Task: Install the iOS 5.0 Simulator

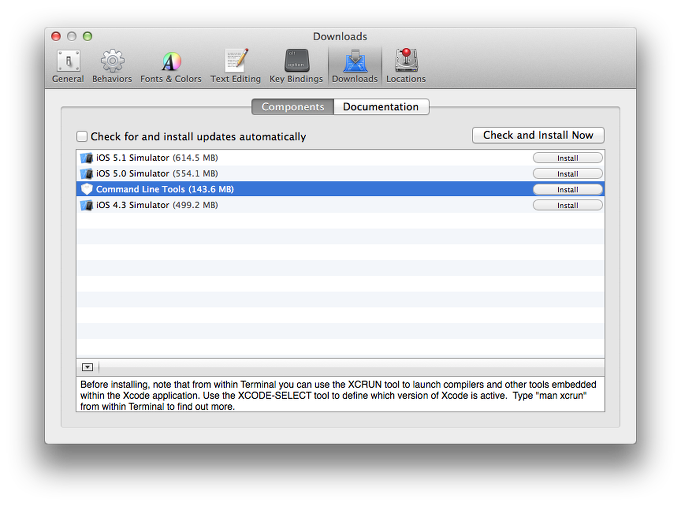Action: 568,174
